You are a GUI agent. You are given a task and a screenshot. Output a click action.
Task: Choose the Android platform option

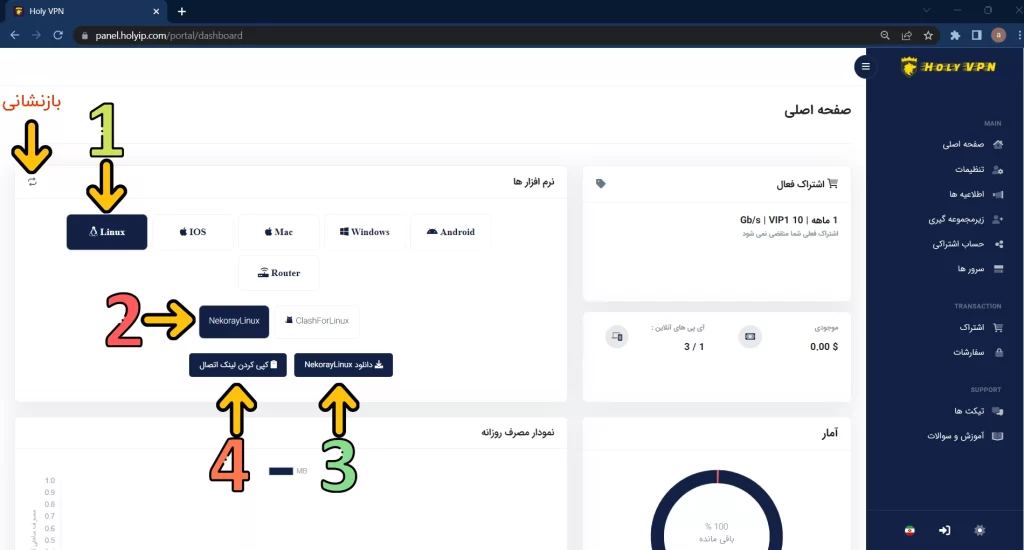click(451, 232)
